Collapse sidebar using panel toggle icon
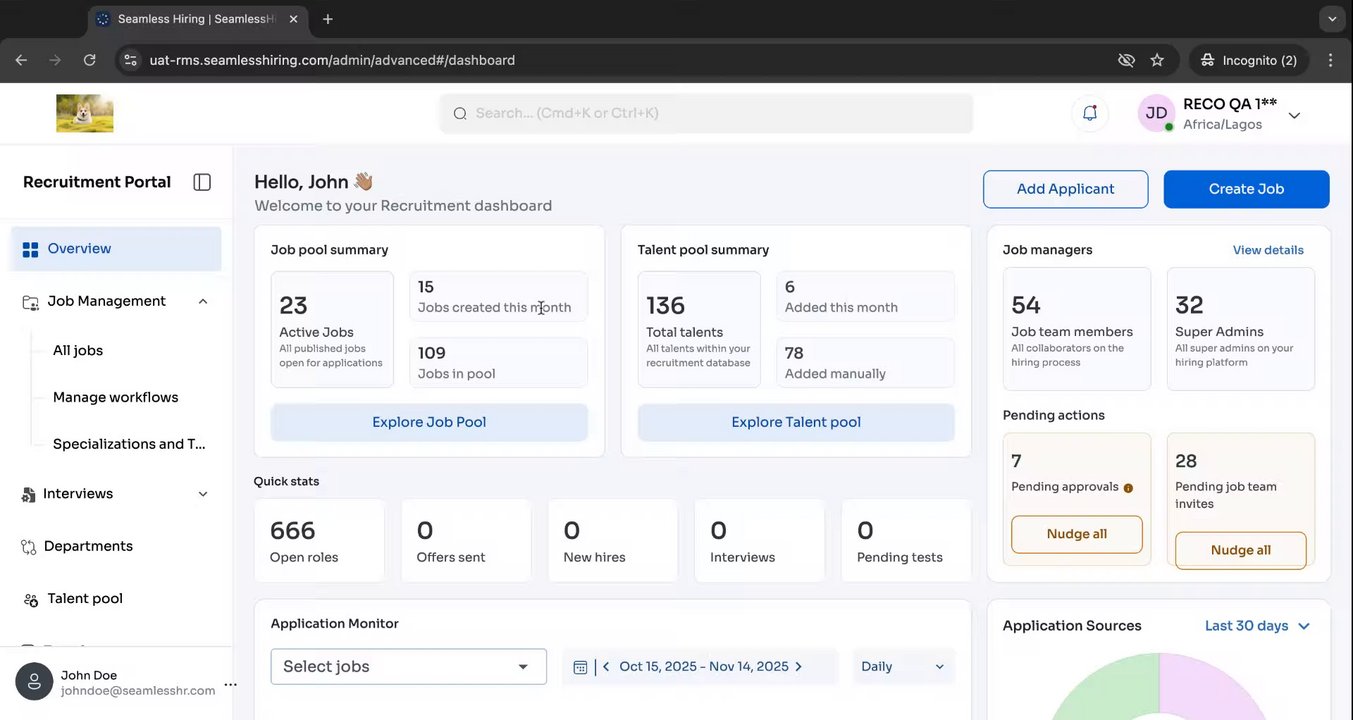Viewport: 1353px width, 720px height. tap(202, 182)
